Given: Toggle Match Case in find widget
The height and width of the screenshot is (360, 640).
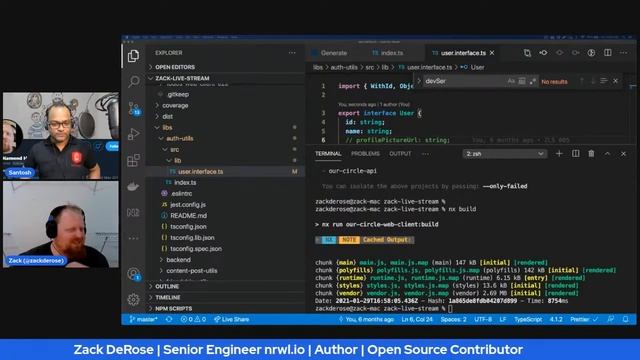Looking at the screenshot, I should pos(511,81).
